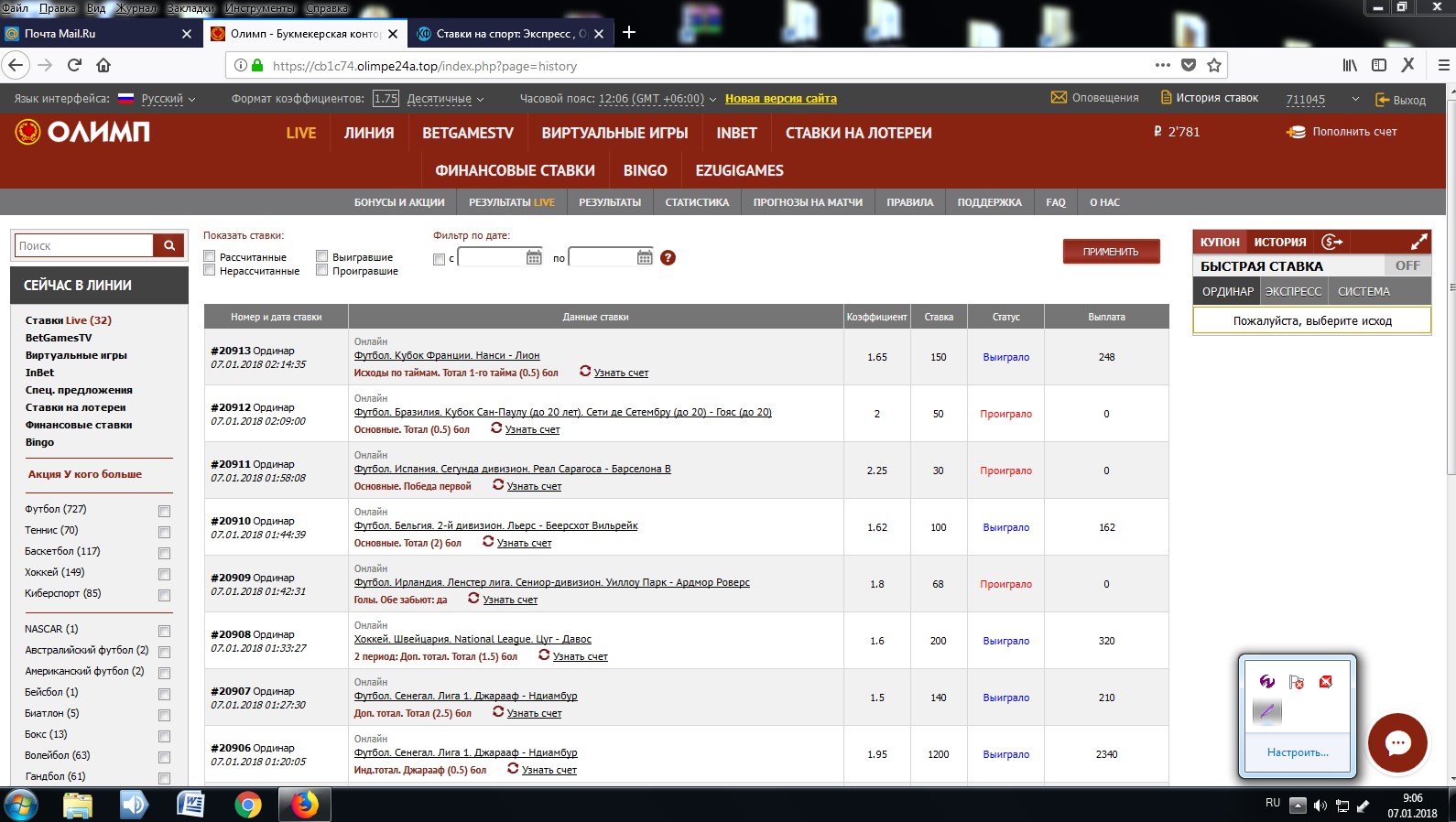Open Pocket save icon in address bar
Image resolution: width=1456 pixels, height=822 pixels.
pyautogui.click(x=1189, y=65)
